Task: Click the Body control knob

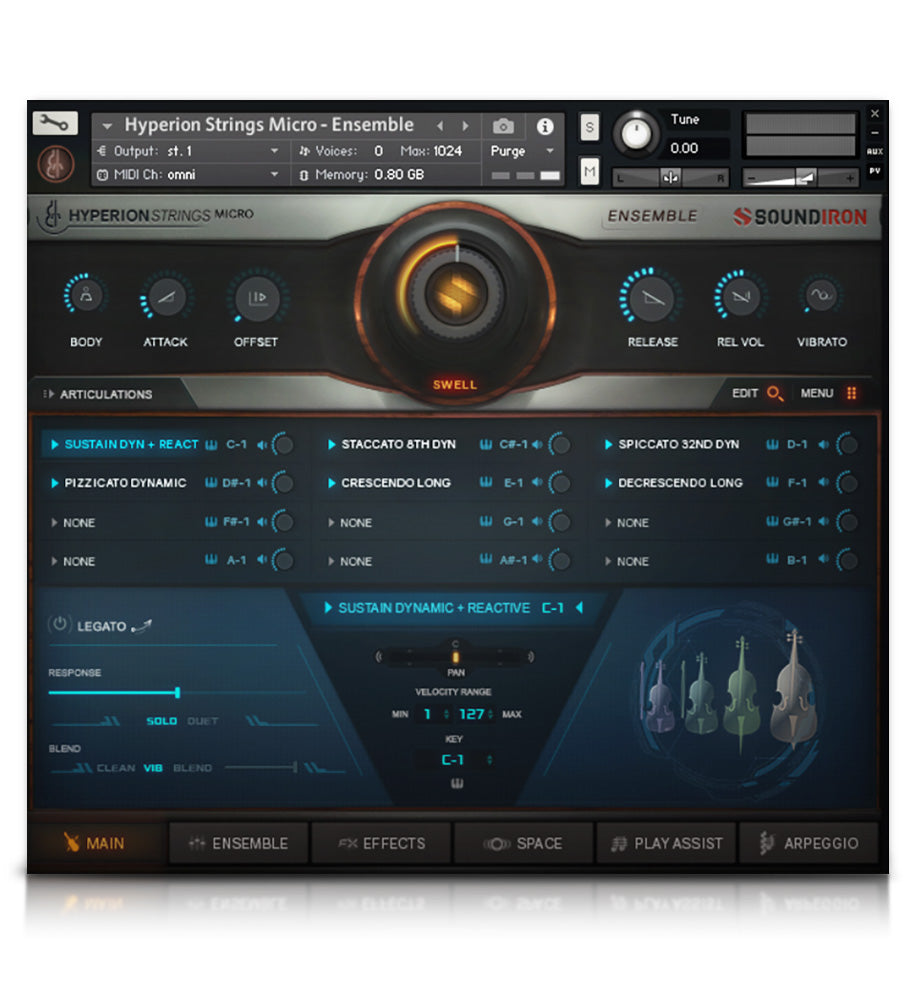Action: pyautogui.click(x=85, y=295)
